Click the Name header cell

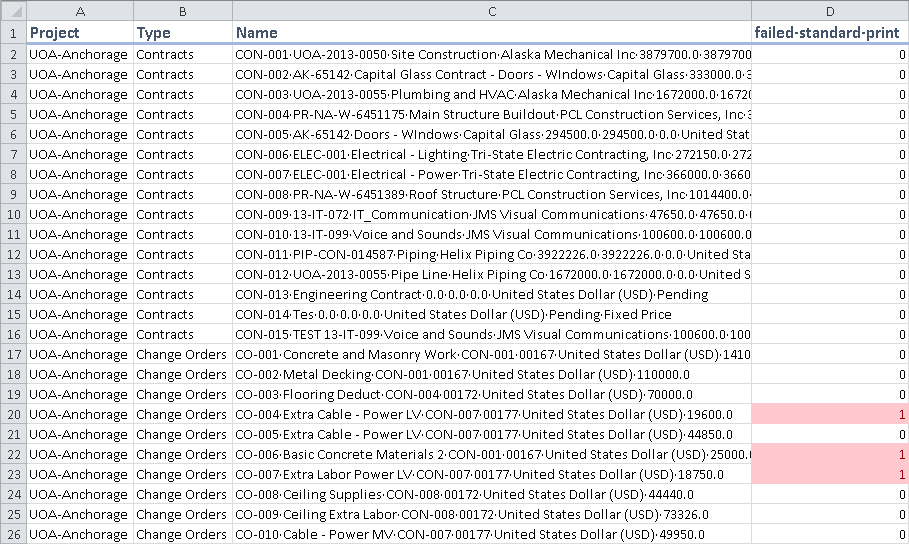tap(492, 32)
